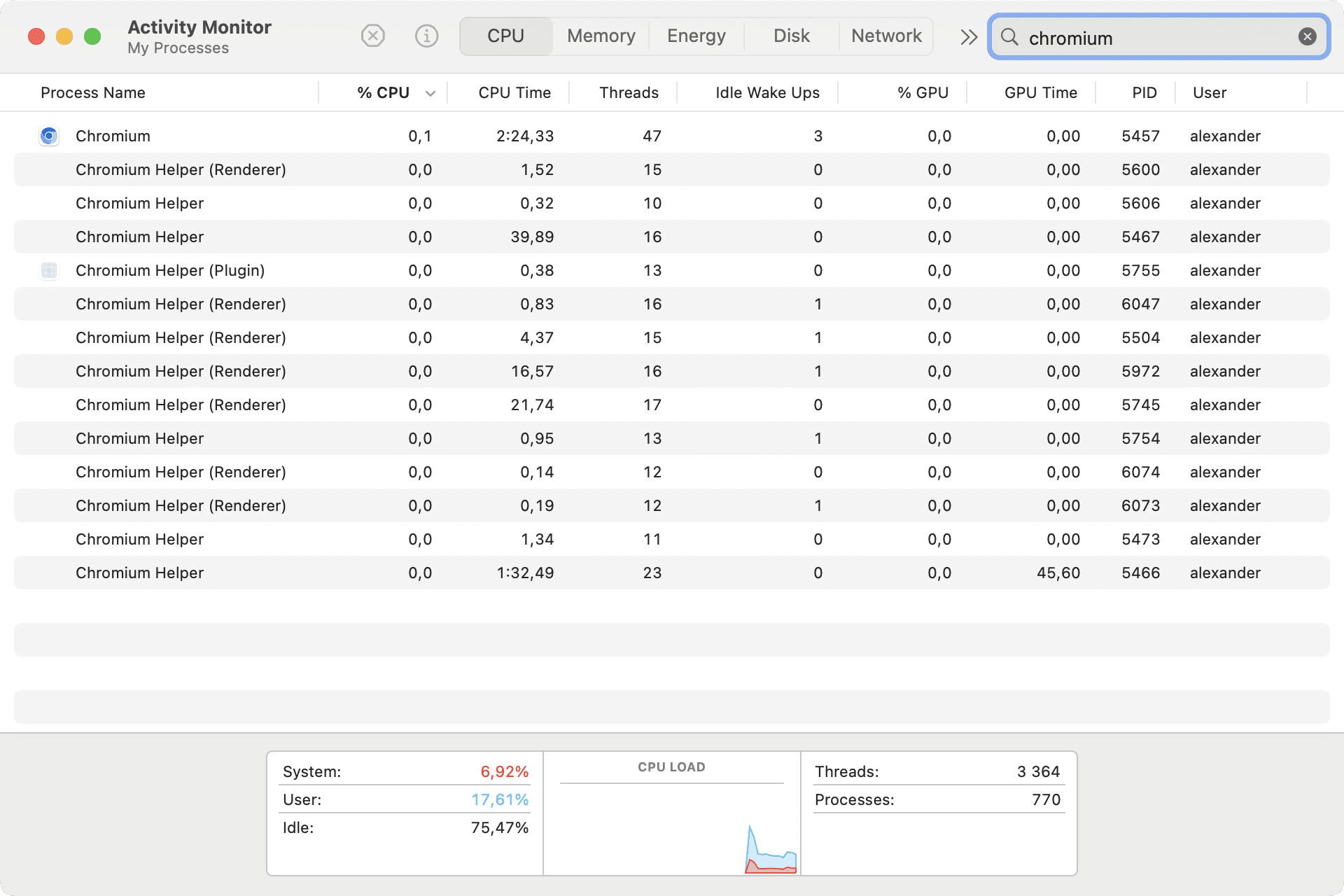This screenshot has width=1344, height=896.
Task: Sort by % GPU column header
Action: [x=923, y=92]
